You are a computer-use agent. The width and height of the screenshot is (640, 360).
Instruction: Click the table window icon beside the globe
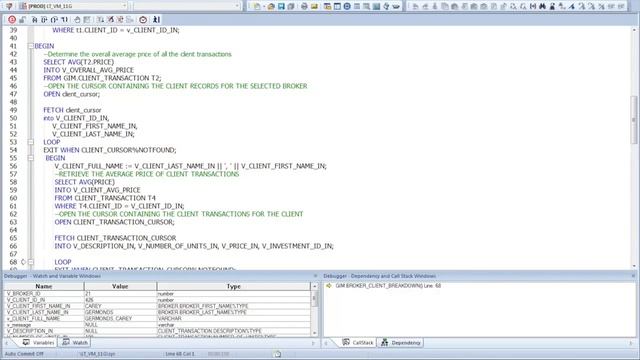tap(337, 6)
